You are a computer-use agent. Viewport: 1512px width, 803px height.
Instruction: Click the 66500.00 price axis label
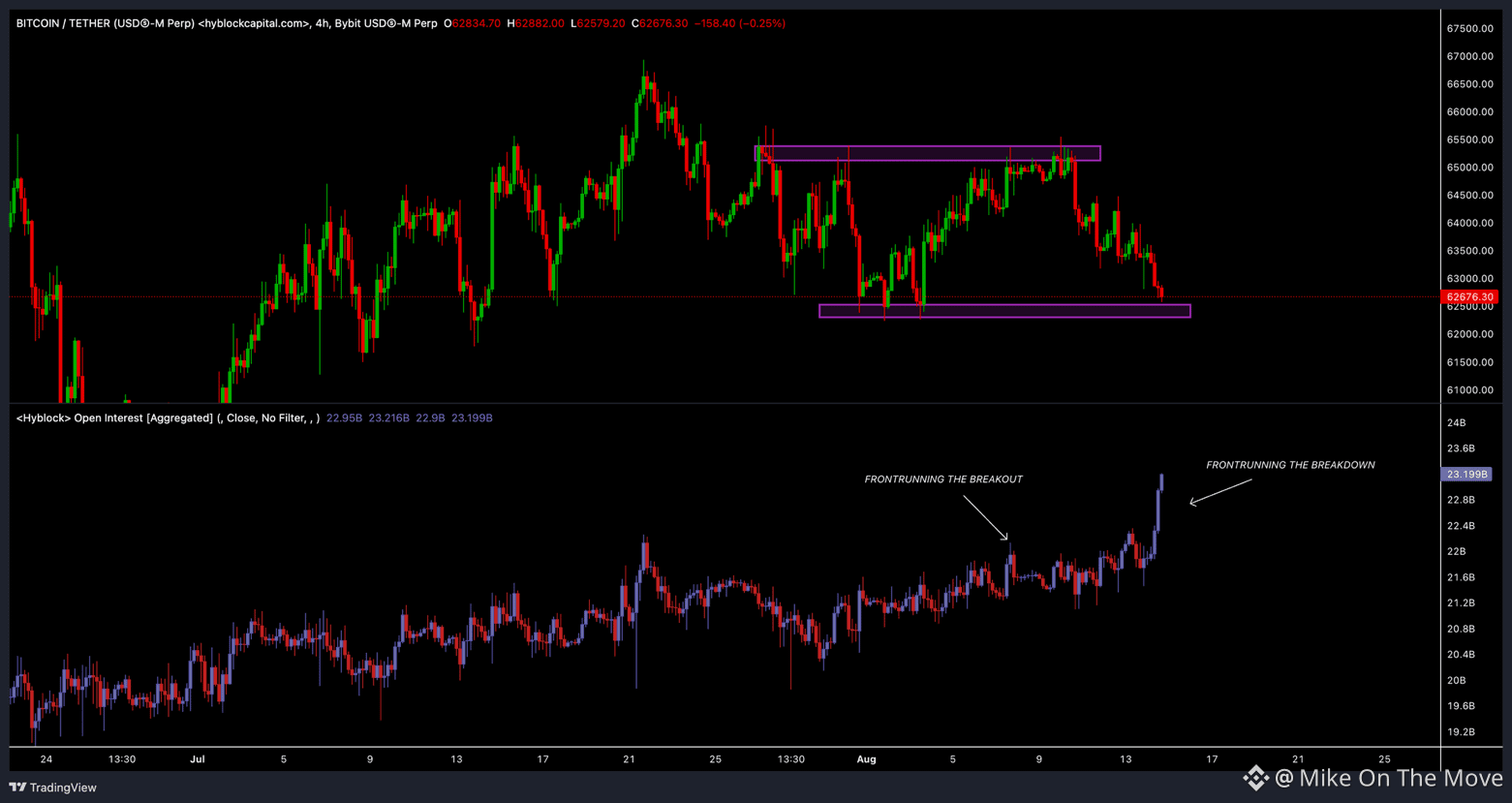(1469, 84)
